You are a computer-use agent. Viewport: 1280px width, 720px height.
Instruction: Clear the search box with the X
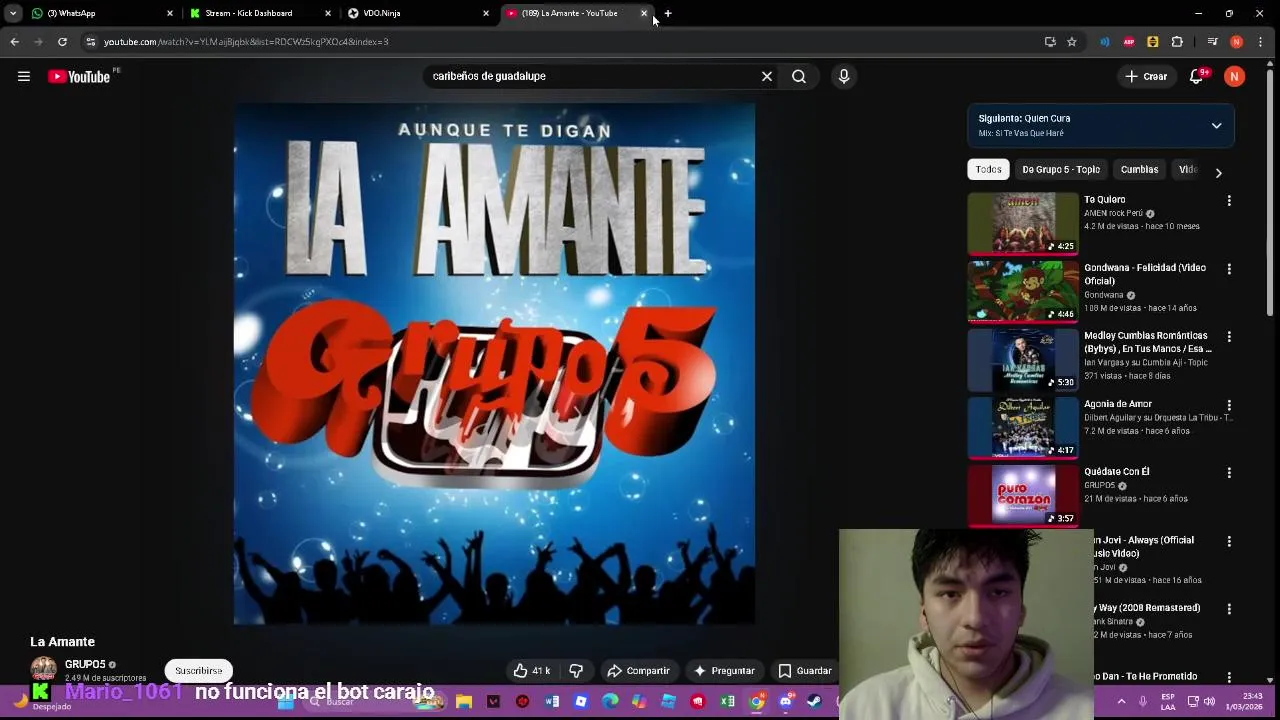click(x=767, y=76)
